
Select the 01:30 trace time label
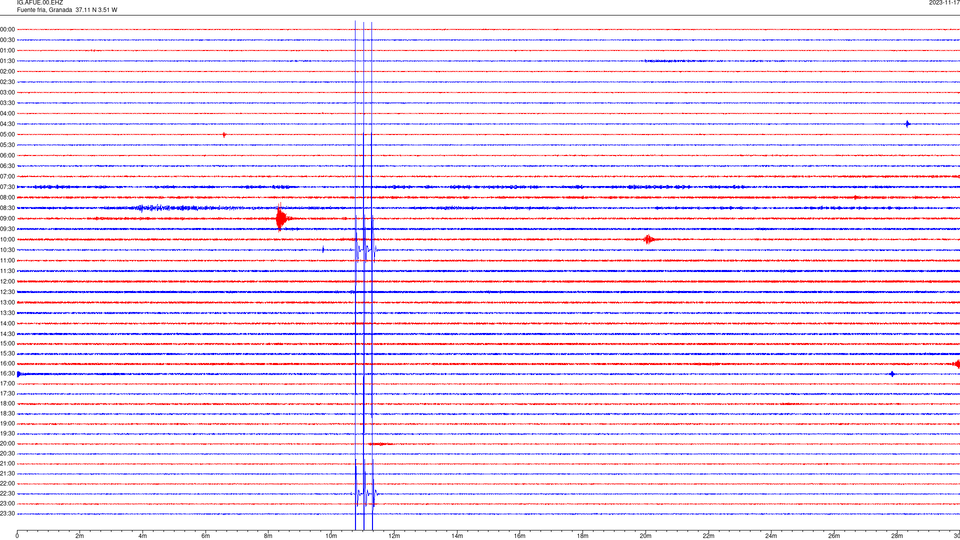point(7,61)
